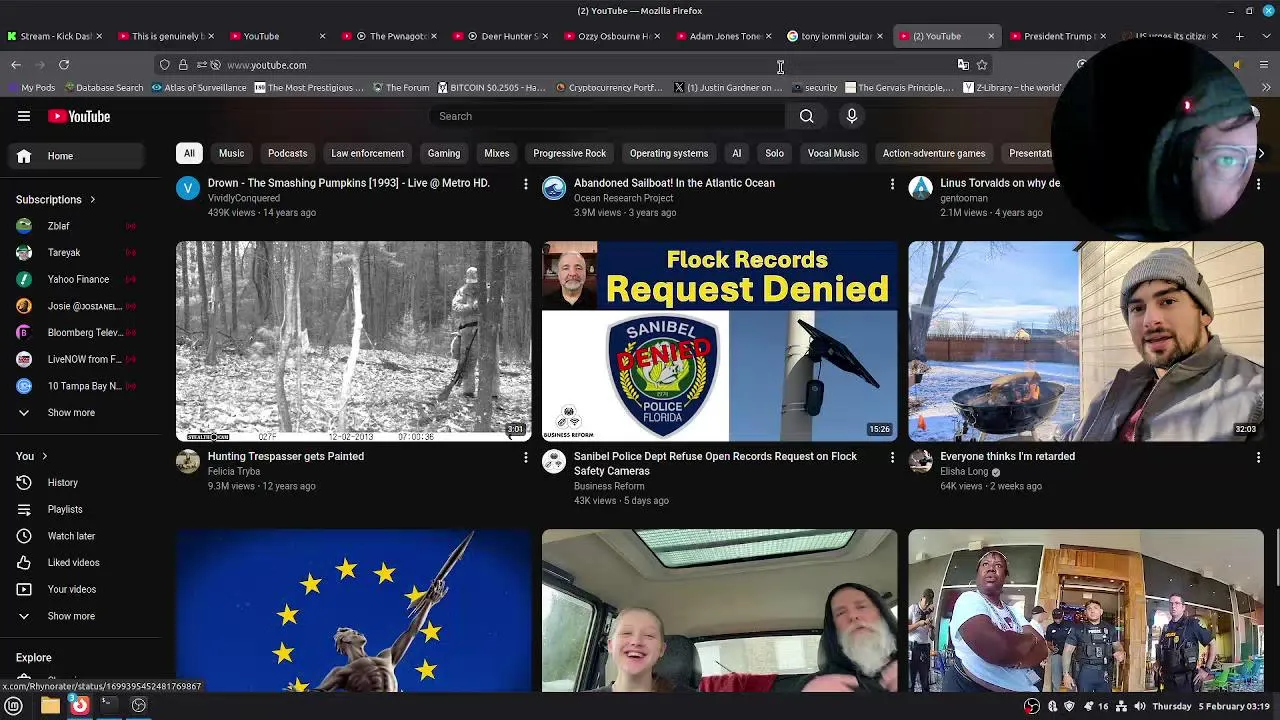Select the Vocal Music filter chip
Image resolution: width=1280 pixels, height=720 pixels.
(x=833, y=153)
